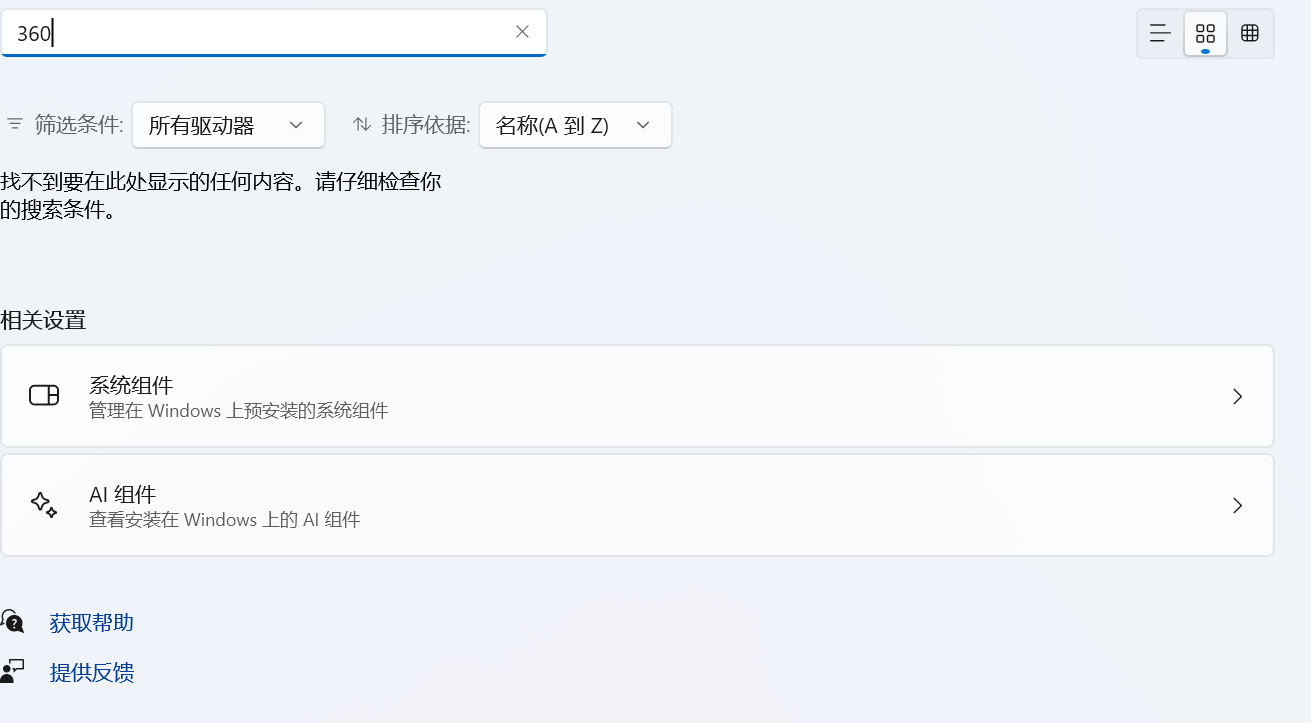This screenshot has width=1311, height=723.
Task: Expand the AI 组件 chevron arrow
Action: tap(1238, 506)
